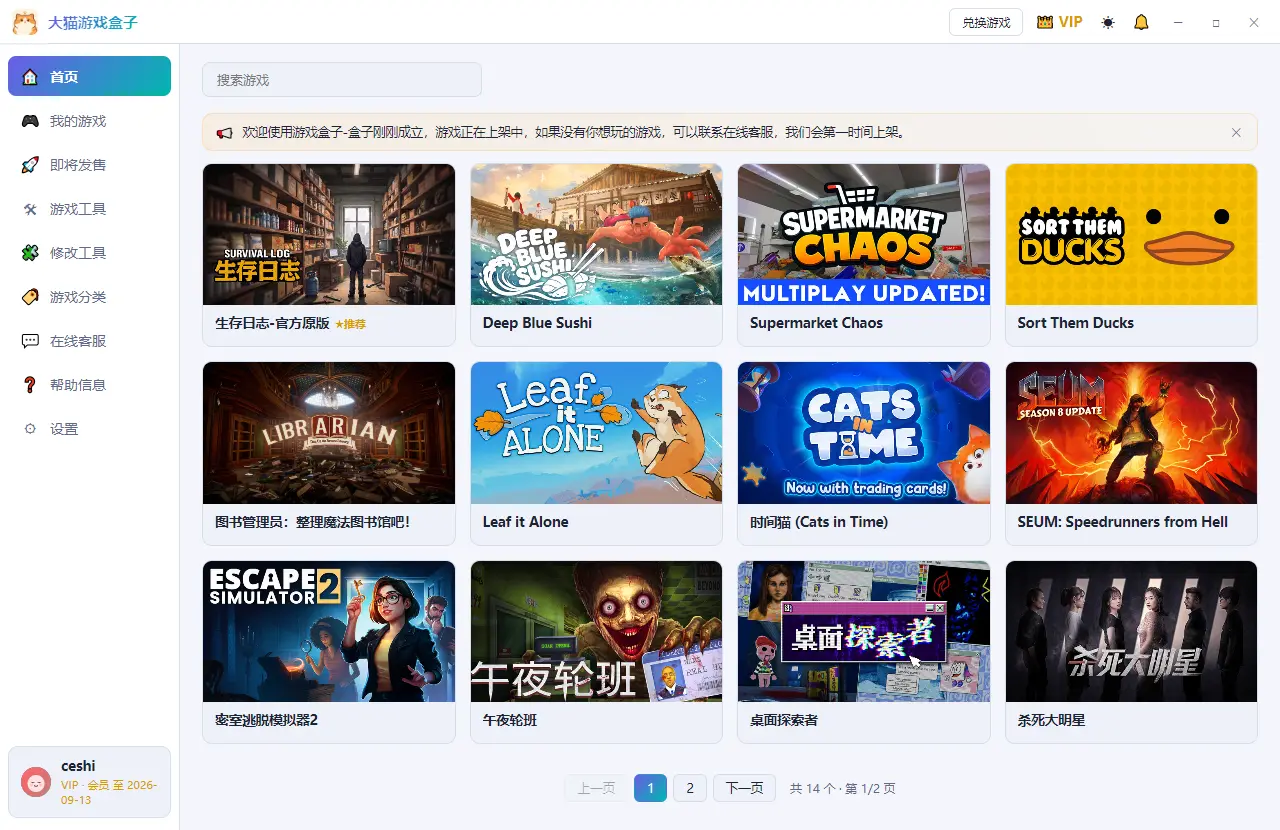Click the Leaf it Alone title text
This screenshot has height=830, width=1280.
pyautogui.click(x=526, y=522)
